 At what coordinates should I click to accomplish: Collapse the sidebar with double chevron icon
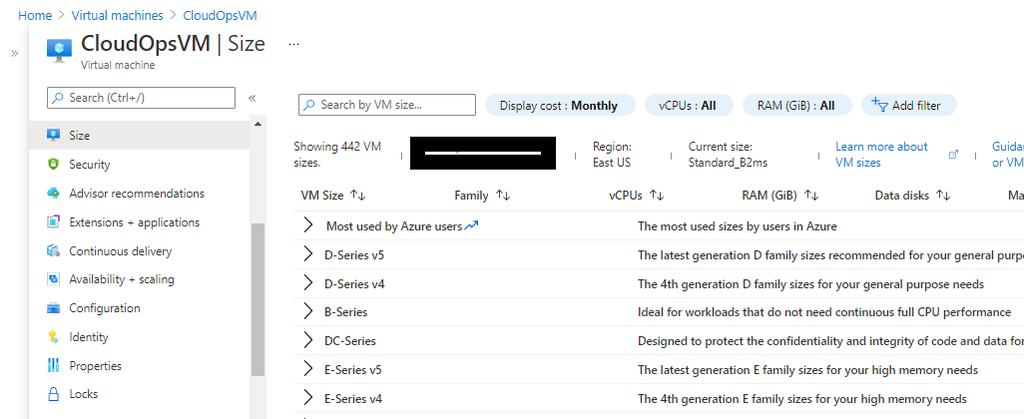tap(252, 99)
